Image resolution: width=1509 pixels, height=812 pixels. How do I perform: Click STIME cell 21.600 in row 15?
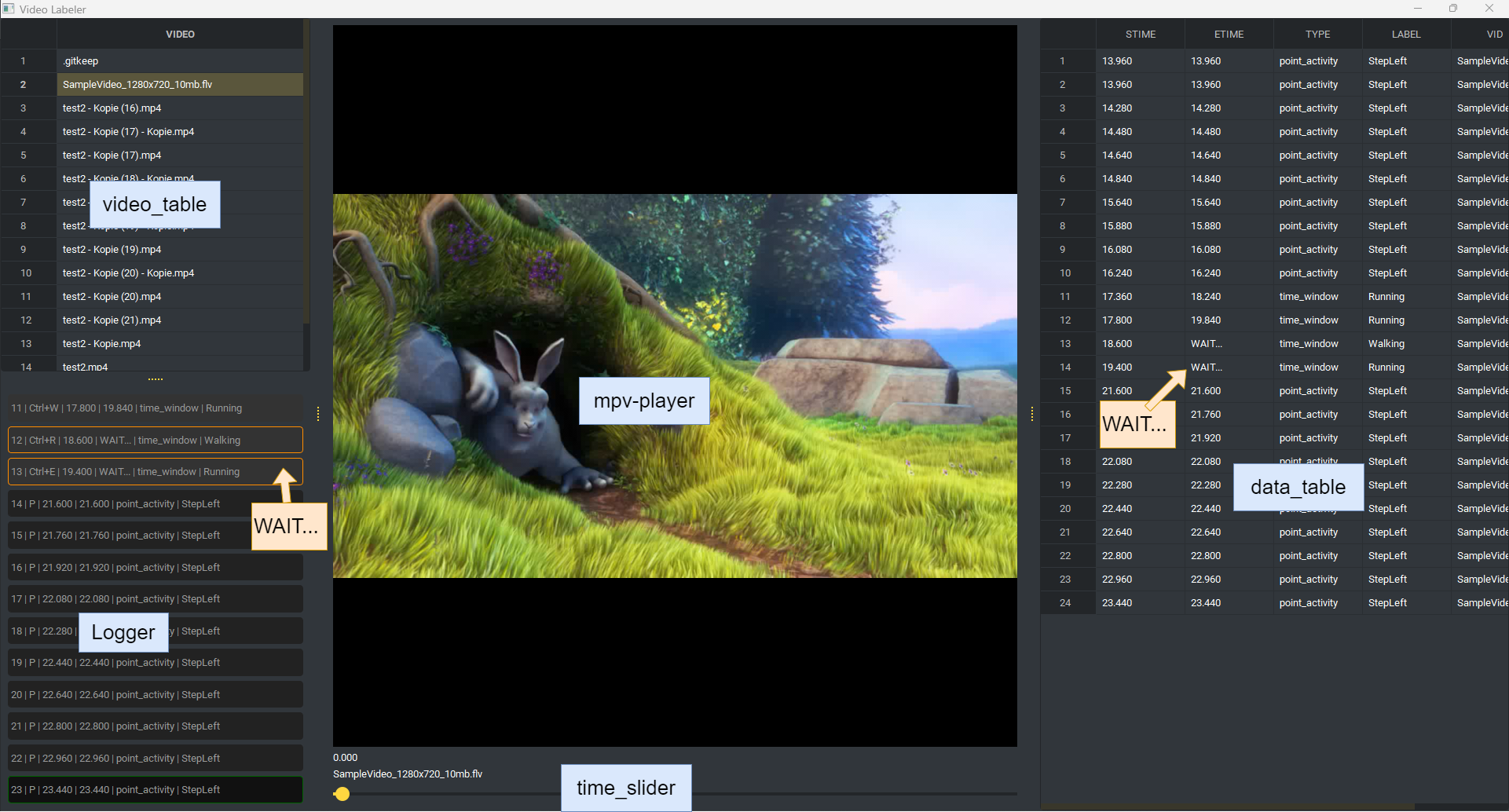pos(1141,391)
